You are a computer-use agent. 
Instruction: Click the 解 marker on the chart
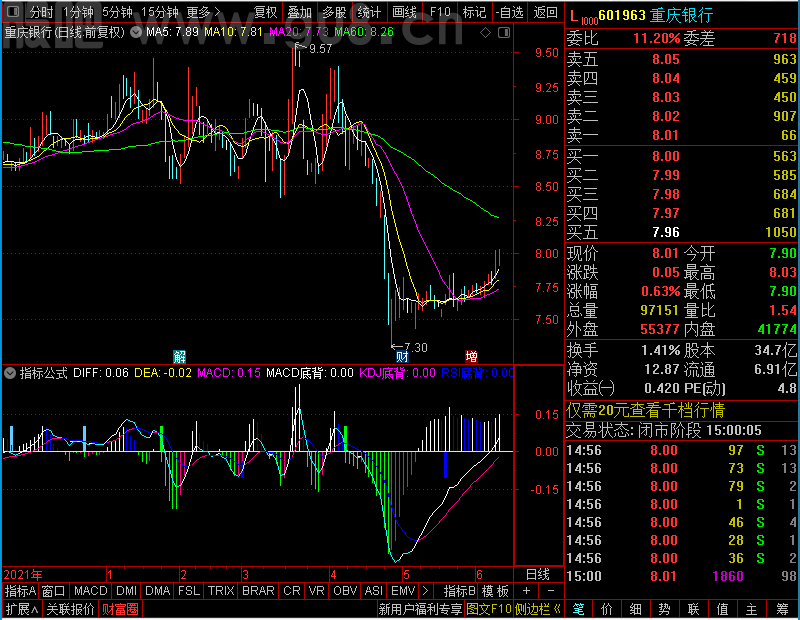point(180,356)
